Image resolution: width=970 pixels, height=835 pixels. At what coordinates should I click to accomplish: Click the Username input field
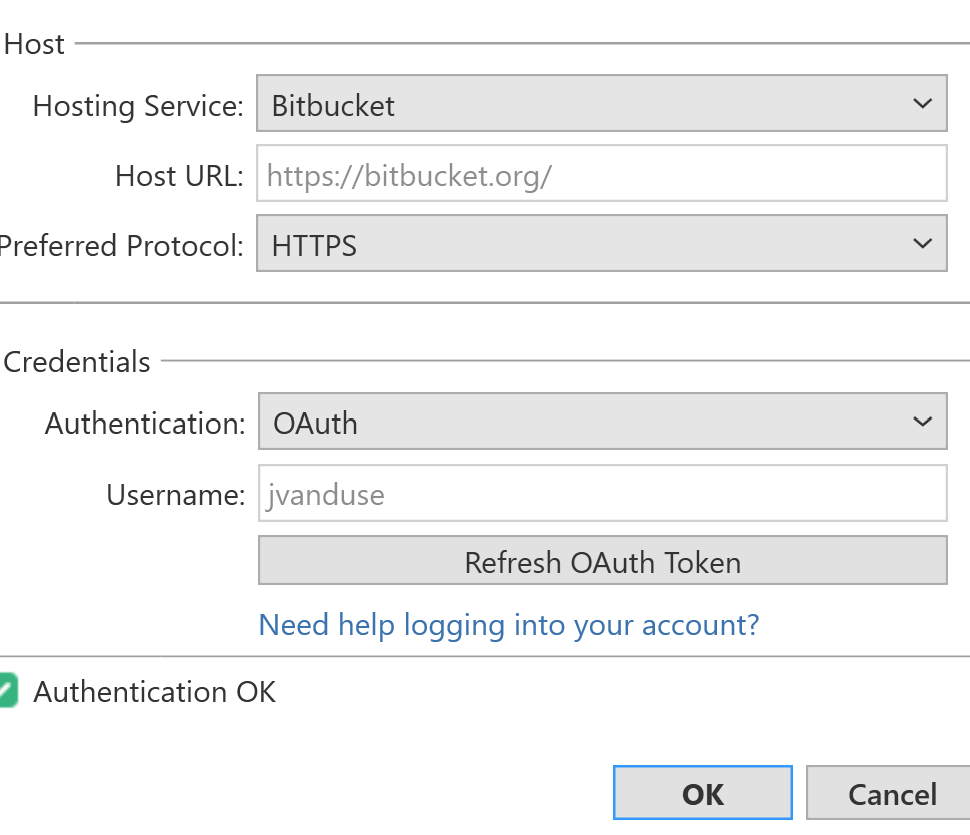coord(603,493)
